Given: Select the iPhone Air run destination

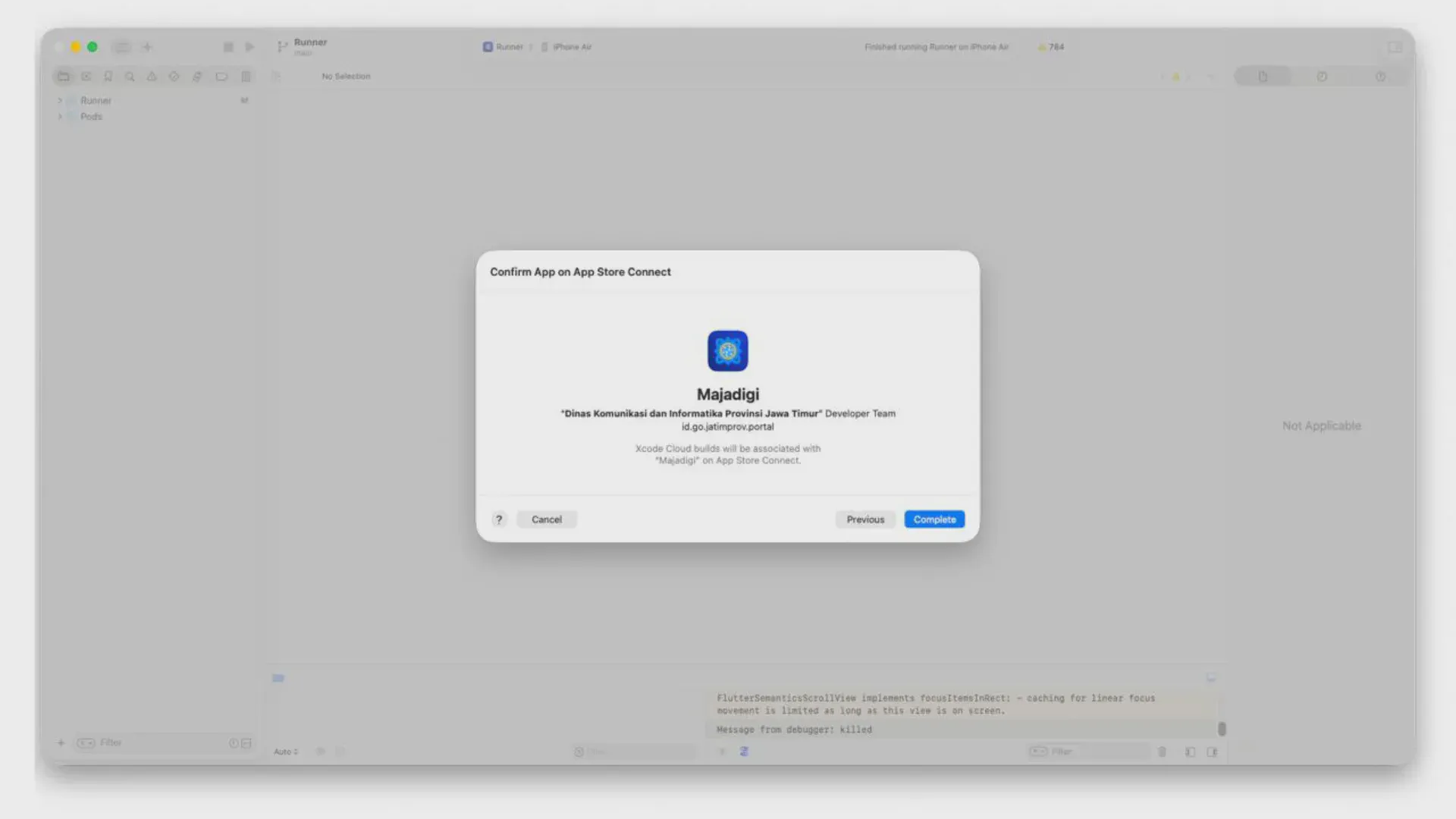Looking at the screenshot, I should click(570, 47).
